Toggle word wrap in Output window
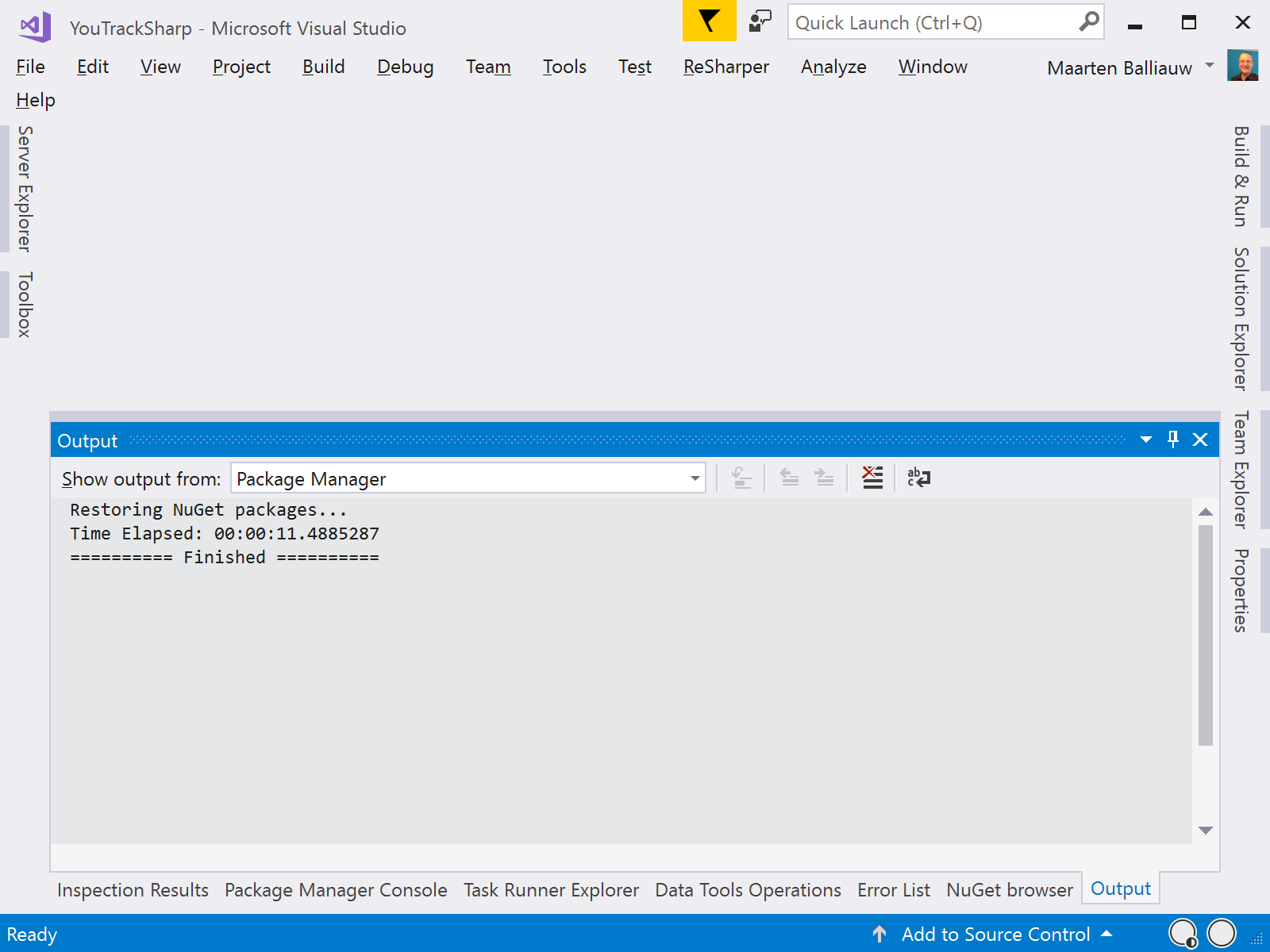This screenshot has height=952, width=1270. click(918, 478)
